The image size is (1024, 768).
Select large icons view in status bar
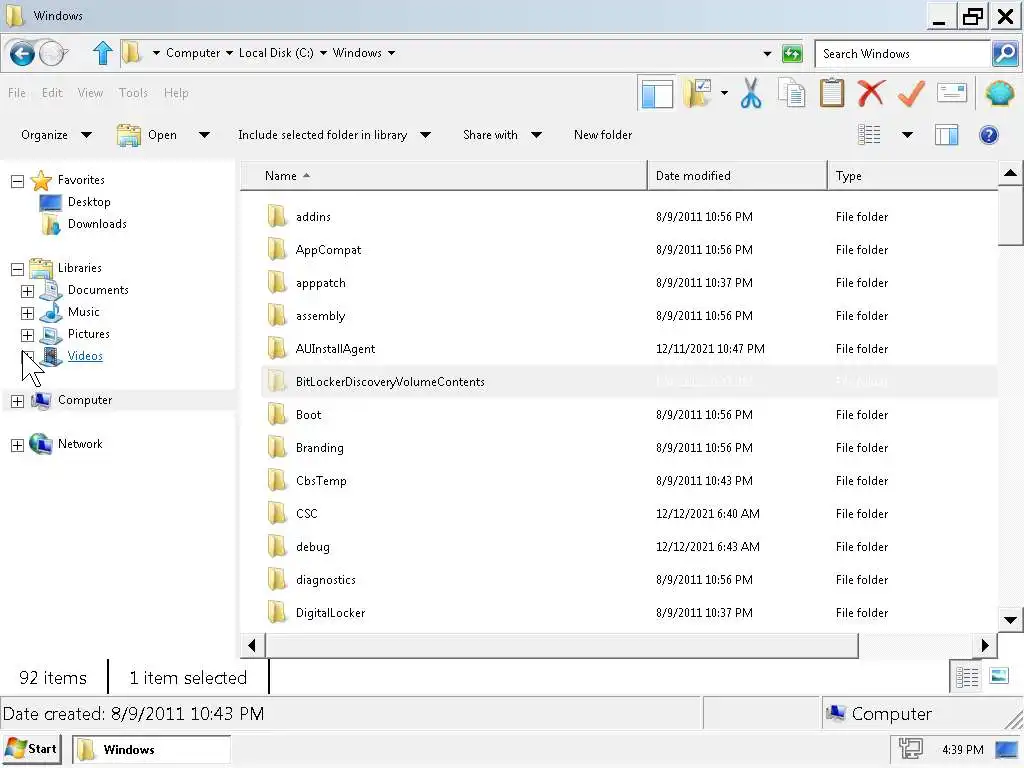pyautogui.click(x=999, y=676)
